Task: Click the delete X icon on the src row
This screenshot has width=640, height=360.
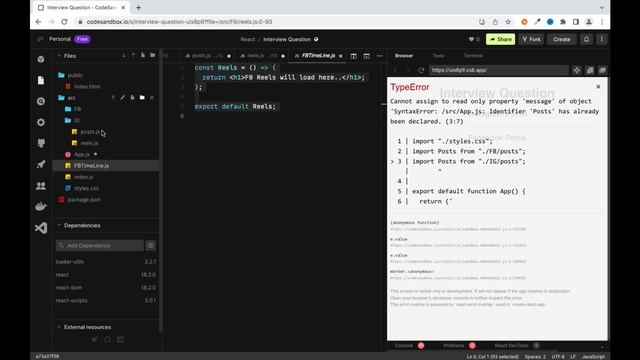Action: 152,98
